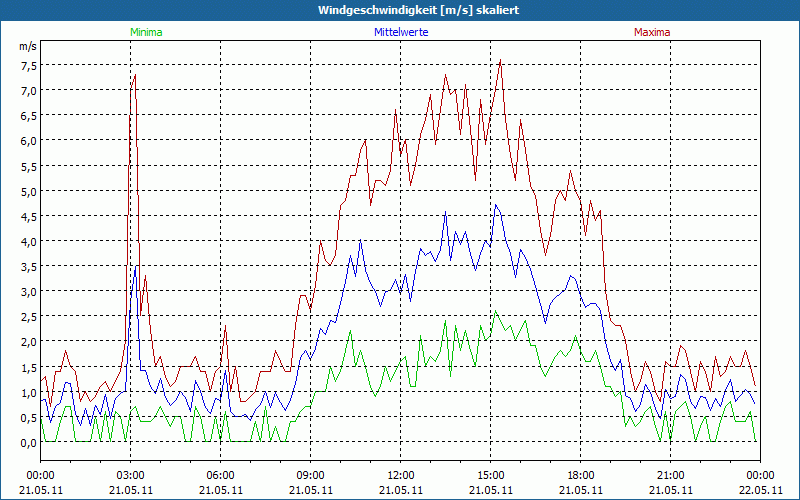Click the red Maxima legend label
Screen dimensions: 800x500
pos(652,32)
